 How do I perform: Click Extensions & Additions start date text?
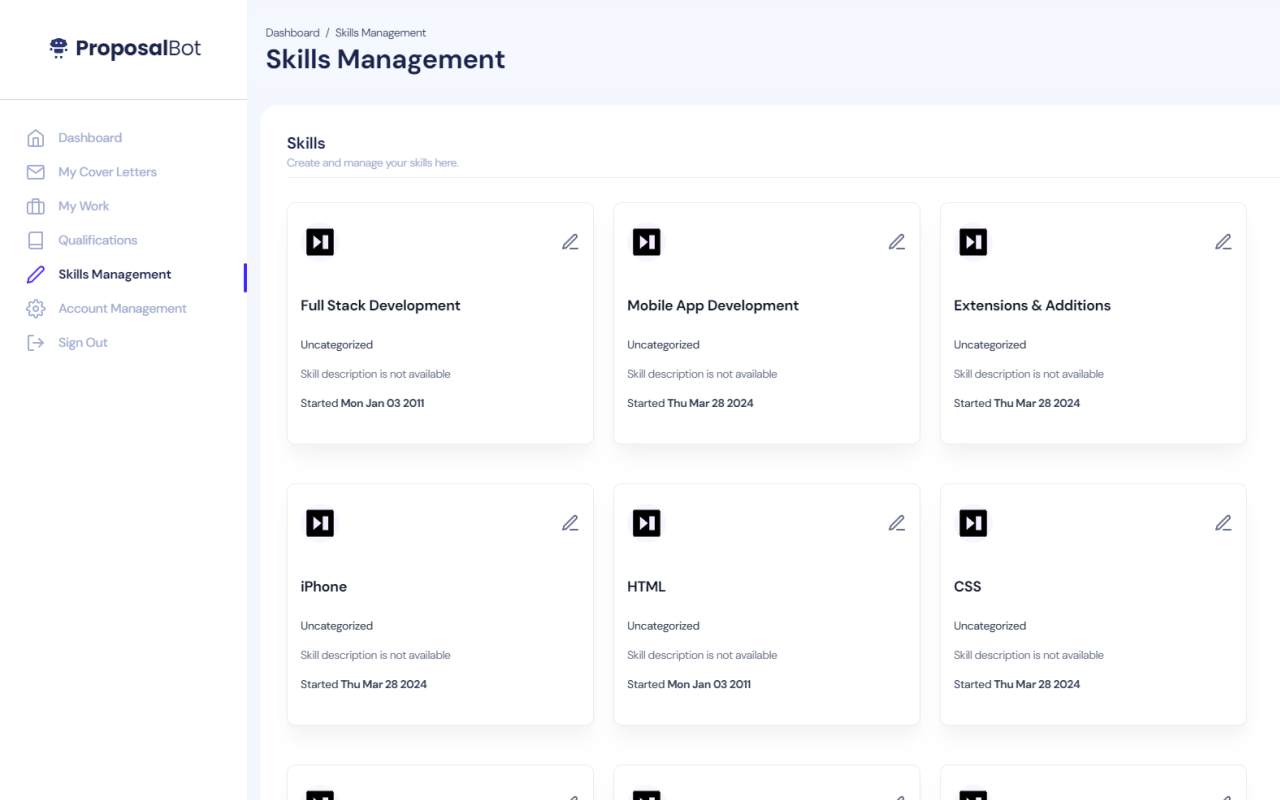[1017, 404]
